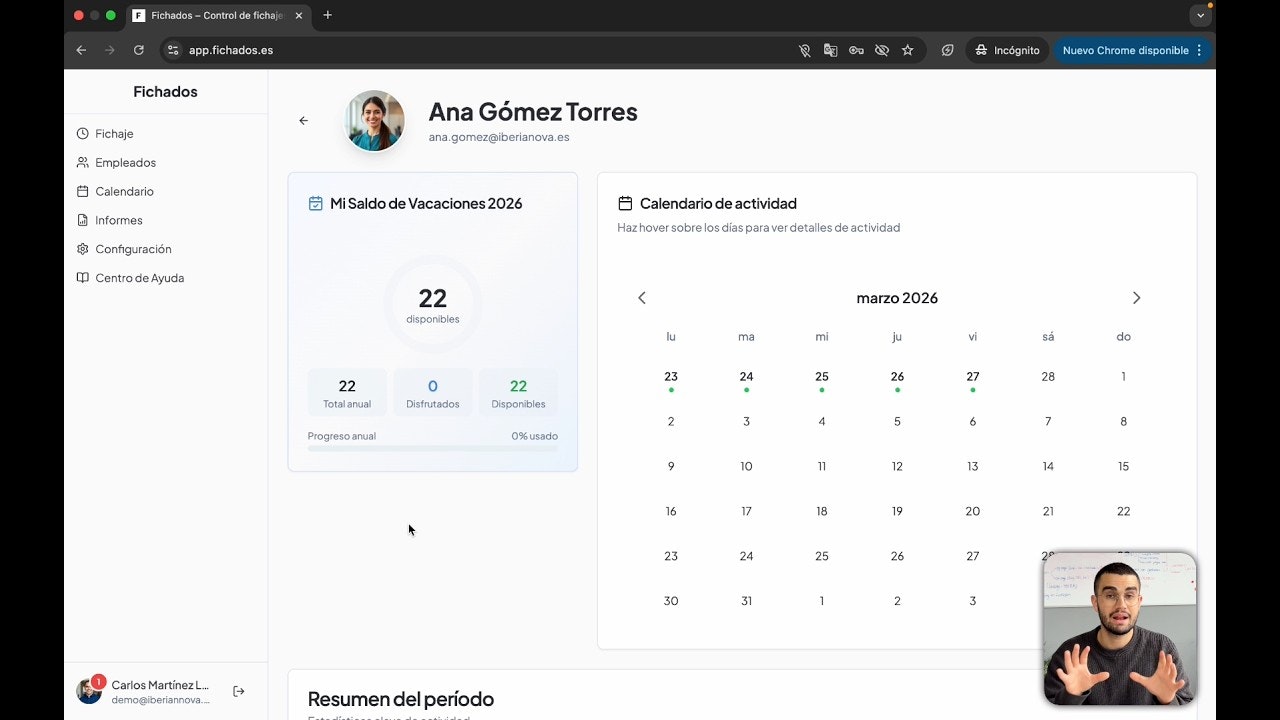Screen dimensions: 1280x720
Task: Click the calendar-check icon in Mi Saldo de Vacaciones
Action: (x=316, y=204)
